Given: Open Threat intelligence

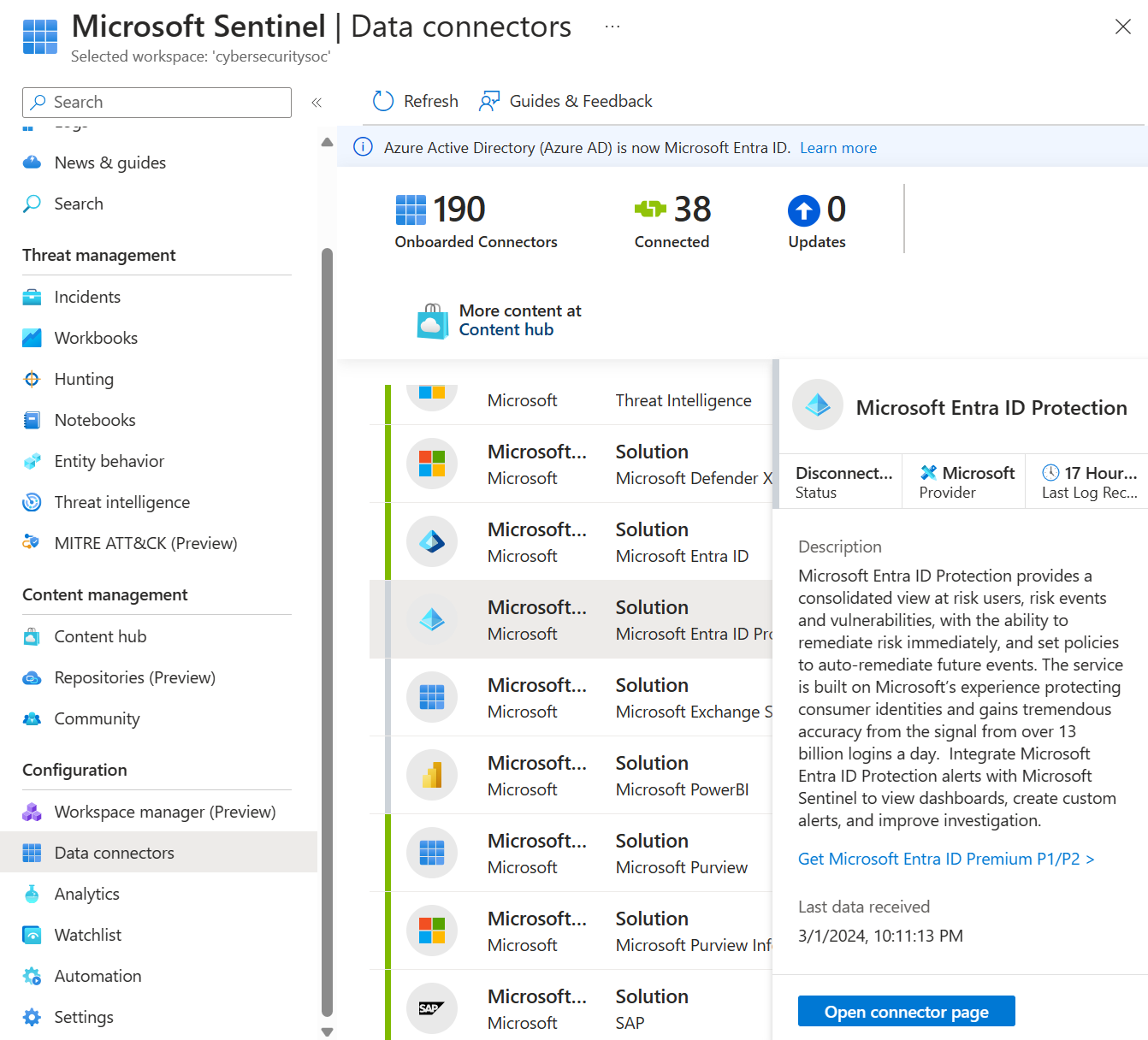Looking at the screenshot, I should [121, 502].
